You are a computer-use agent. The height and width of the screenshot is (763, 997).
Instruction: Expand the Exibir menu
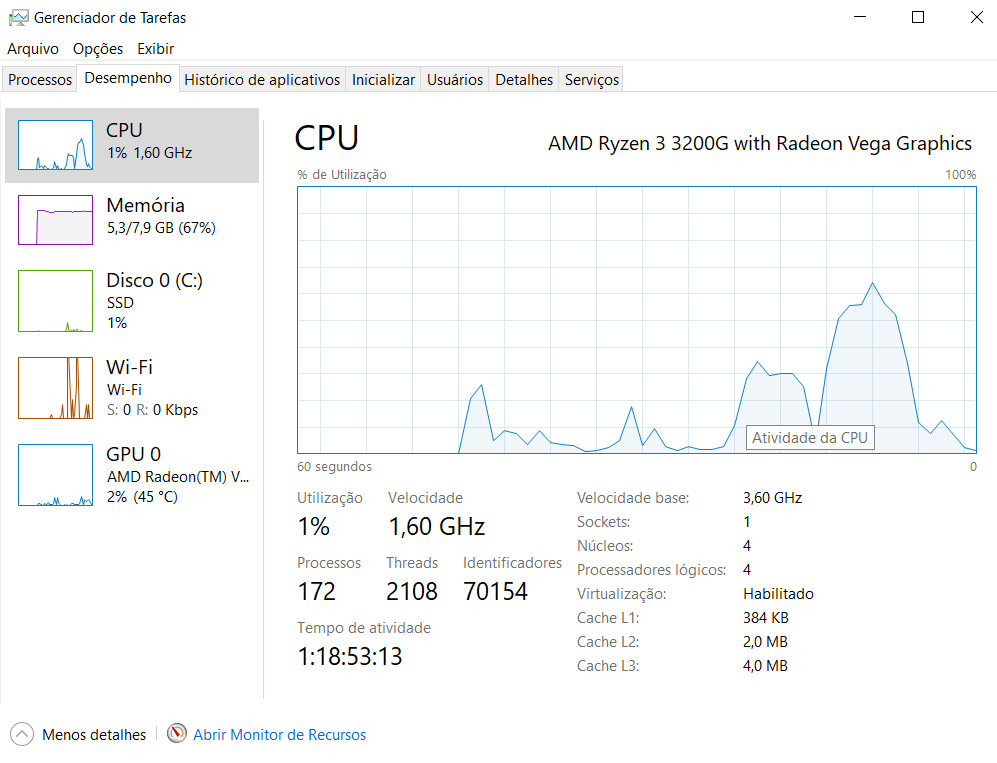[155, 49]
